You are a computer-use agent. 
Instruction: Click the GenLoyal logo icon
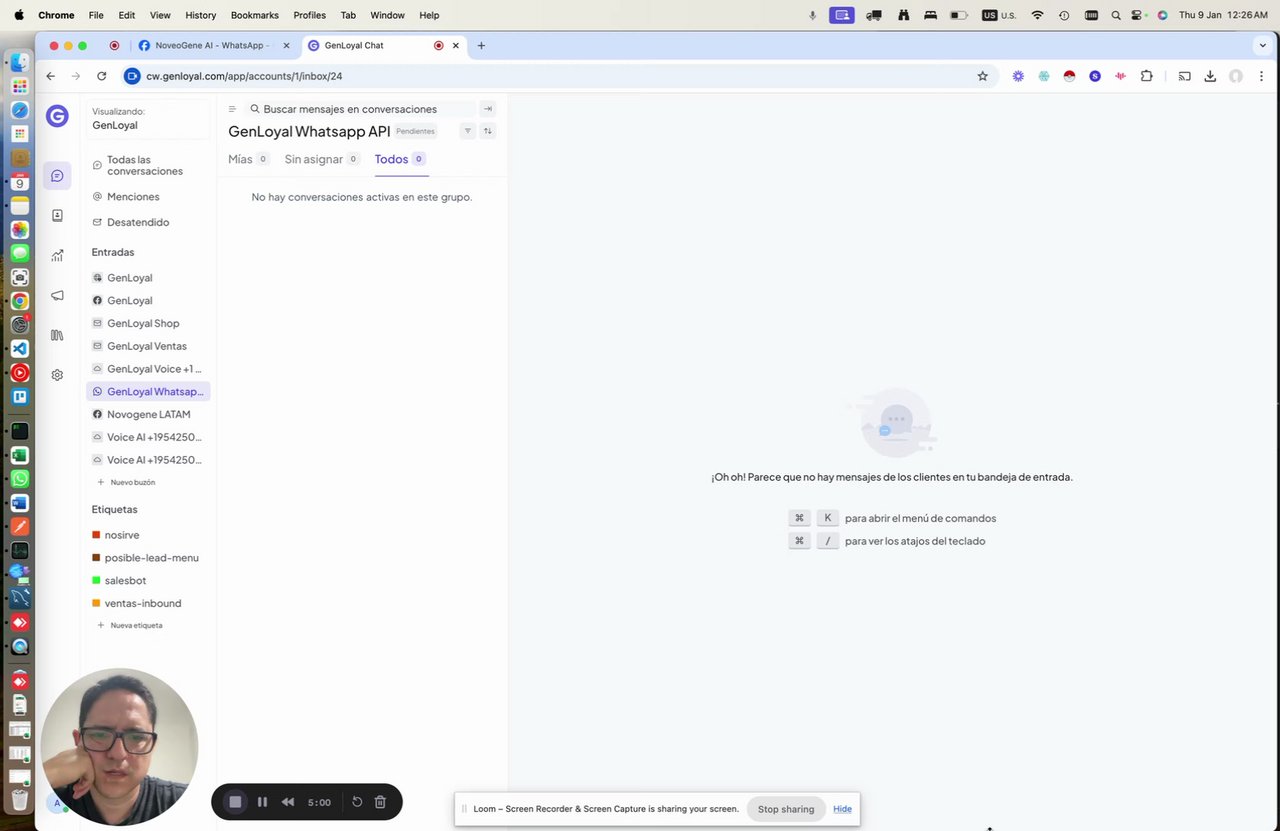57,116
